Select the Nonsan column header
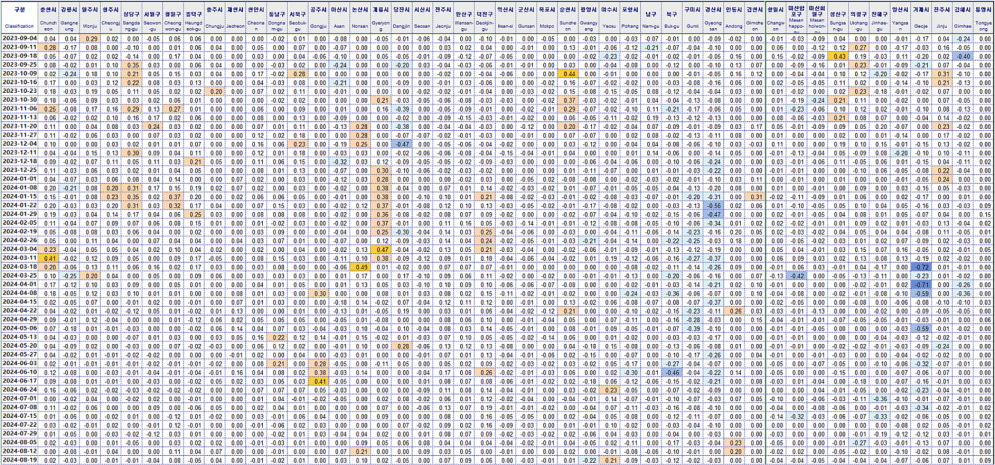This screenshot has height=465, width=995. pyautogui.click(x=361, y=18)
